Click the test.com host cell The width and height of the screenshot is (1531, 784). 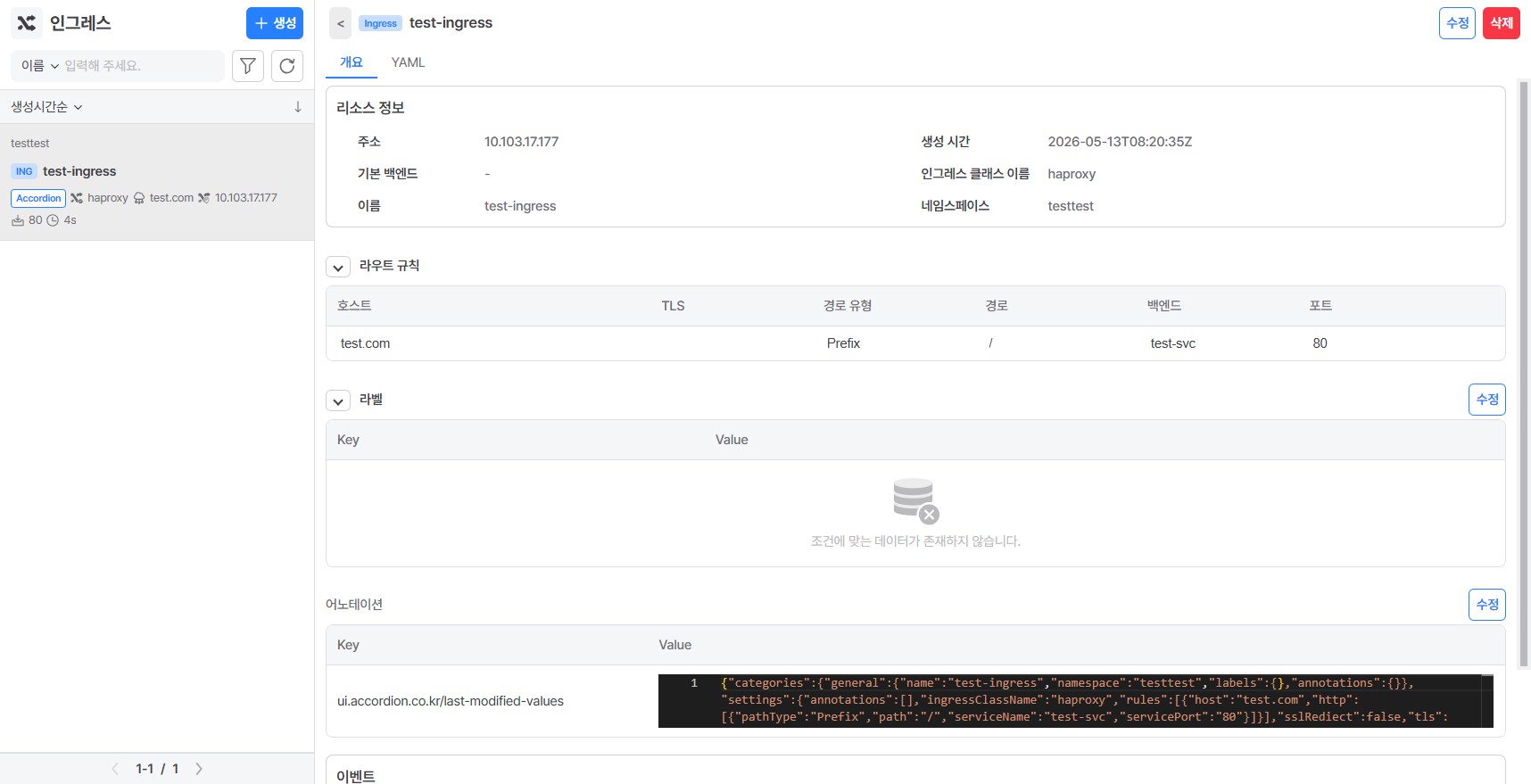point(366,343)
